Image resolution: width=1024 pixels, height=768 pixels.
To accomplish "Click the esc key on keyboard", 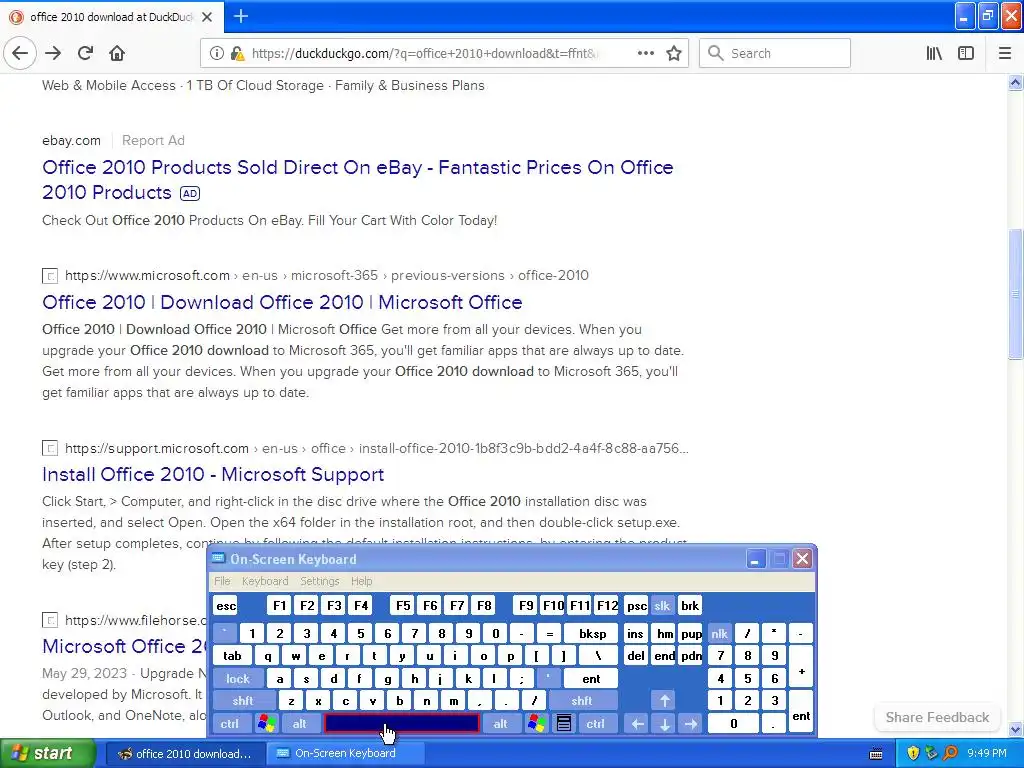I will (x=226, y=605).
